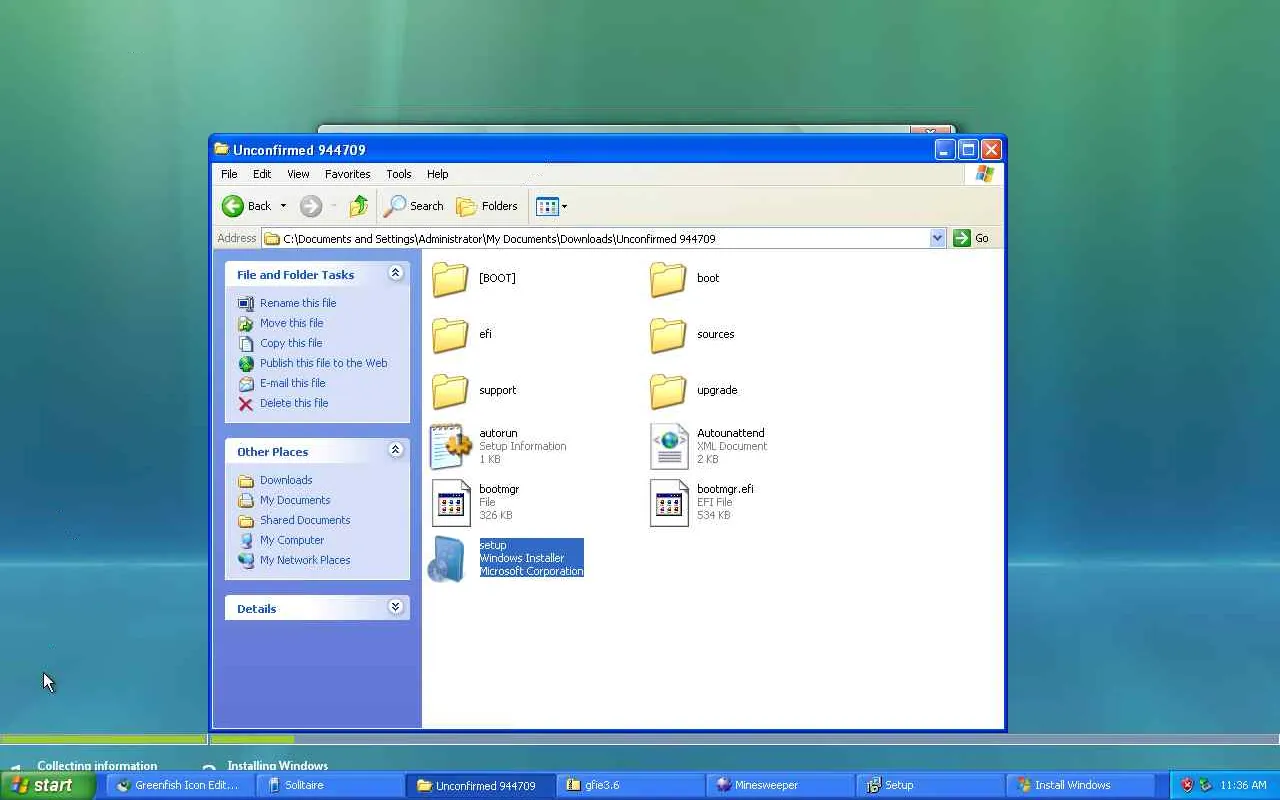
Task: Open the Views dropdown arrow
Action: [564, 207]
